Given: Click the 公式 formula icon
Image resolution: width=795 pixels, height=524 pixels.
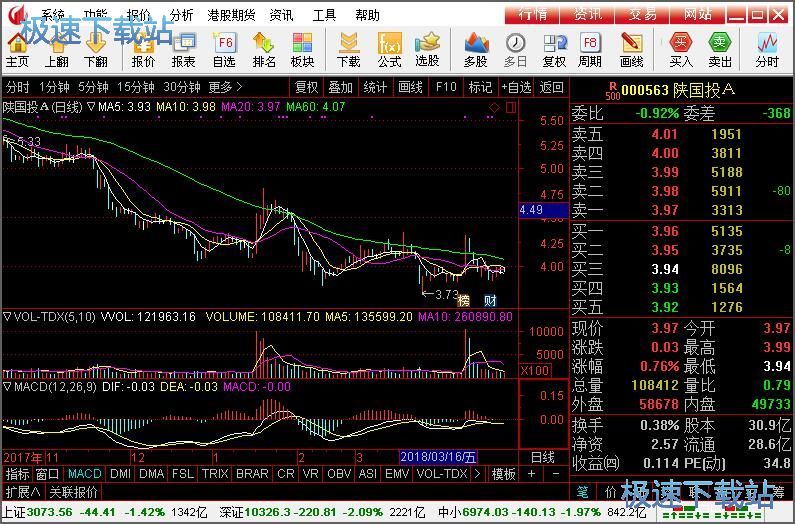Looking at the screenshot, I should point(389,49).
